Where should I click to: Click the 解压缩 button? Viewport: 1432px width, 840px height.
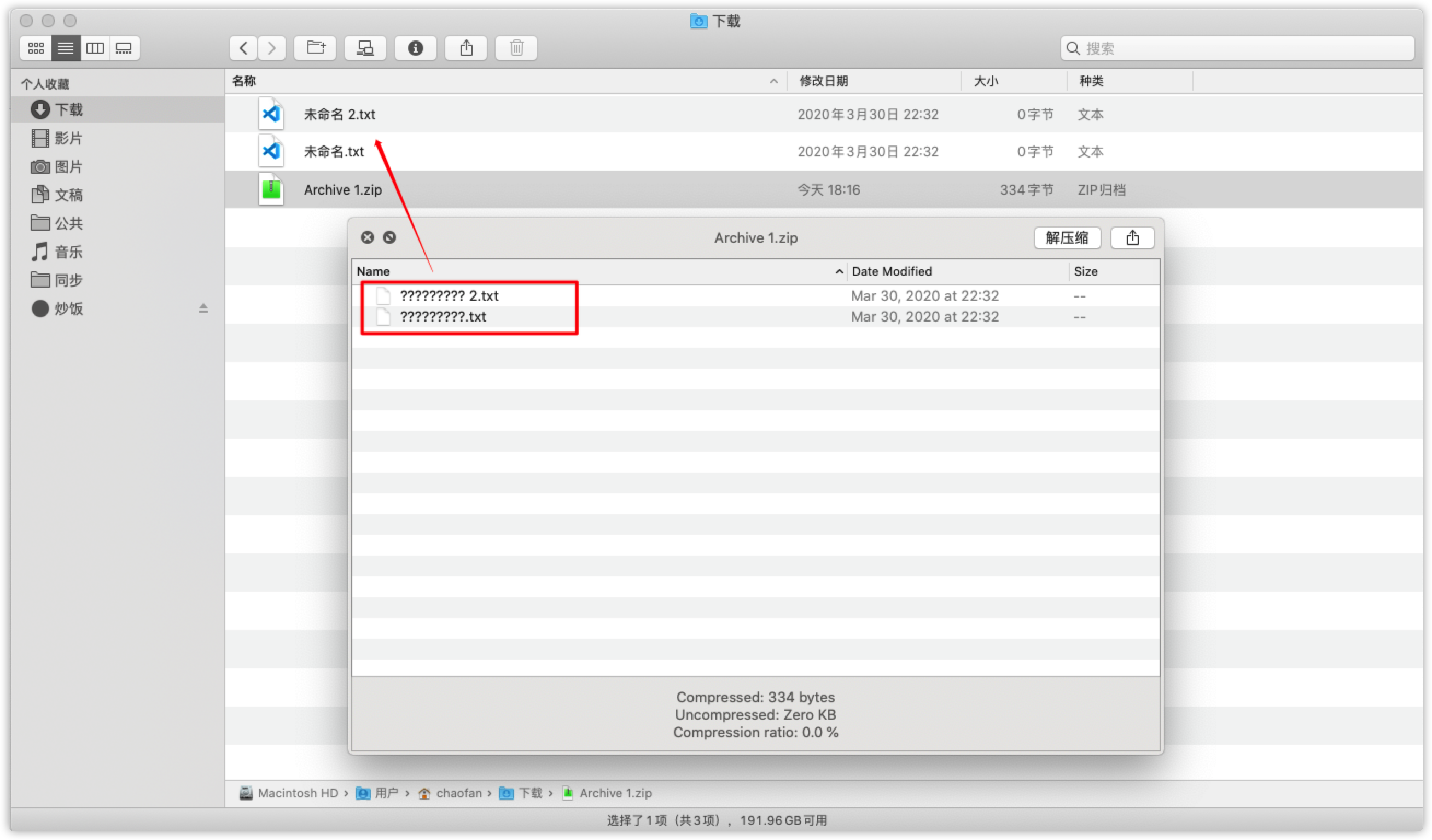click(1067, 238)
